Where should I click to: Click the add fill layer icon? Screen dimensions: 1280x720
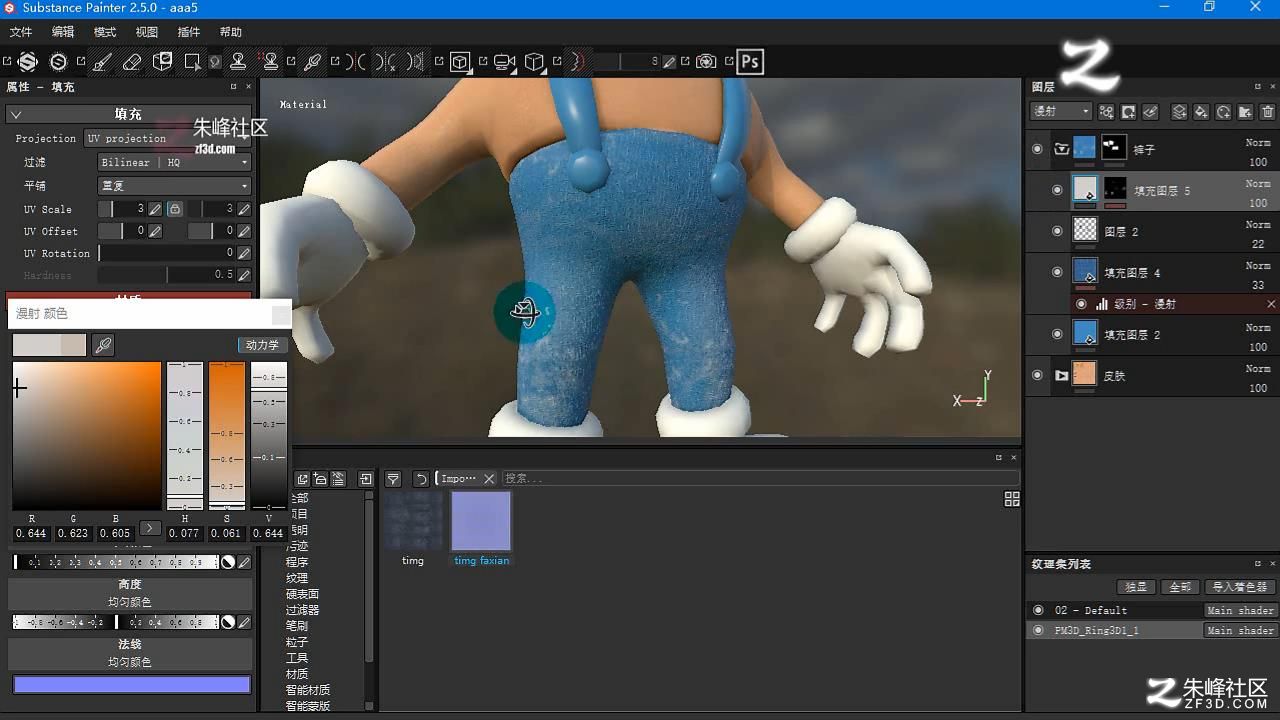tap(1201, 112)
